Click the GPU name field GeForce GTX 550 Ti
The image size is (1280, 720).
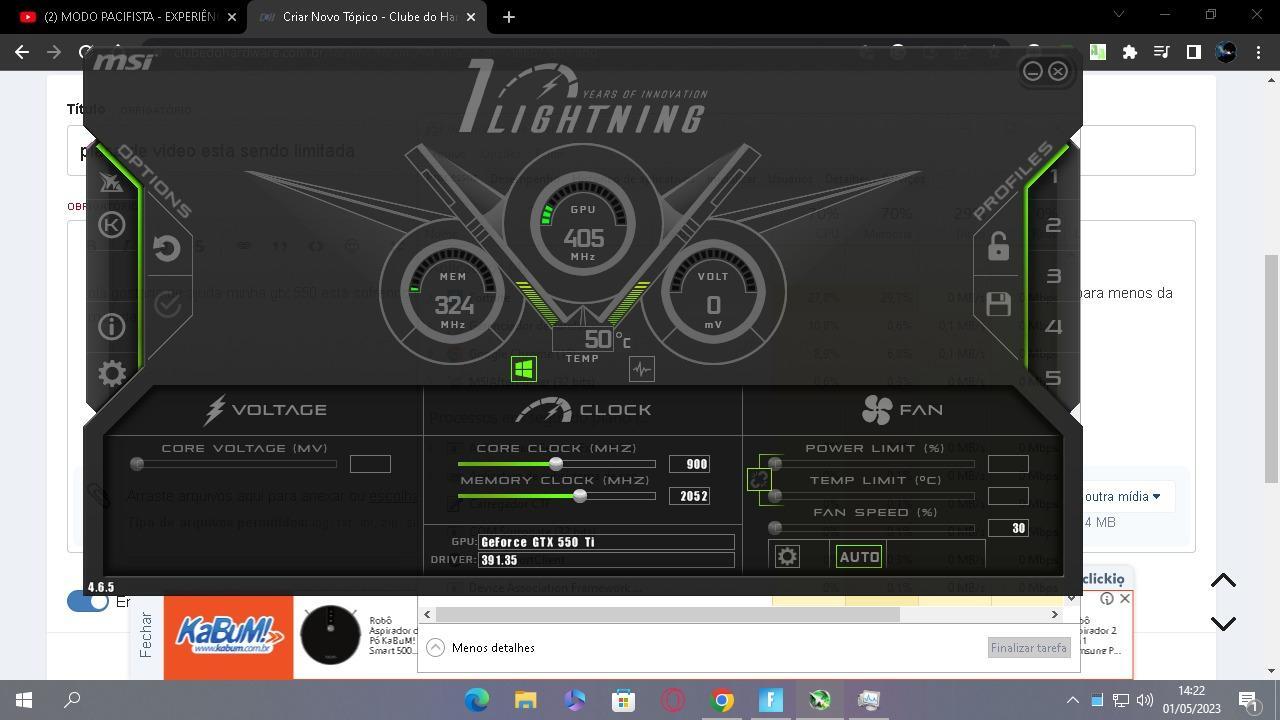click(606, 542)
